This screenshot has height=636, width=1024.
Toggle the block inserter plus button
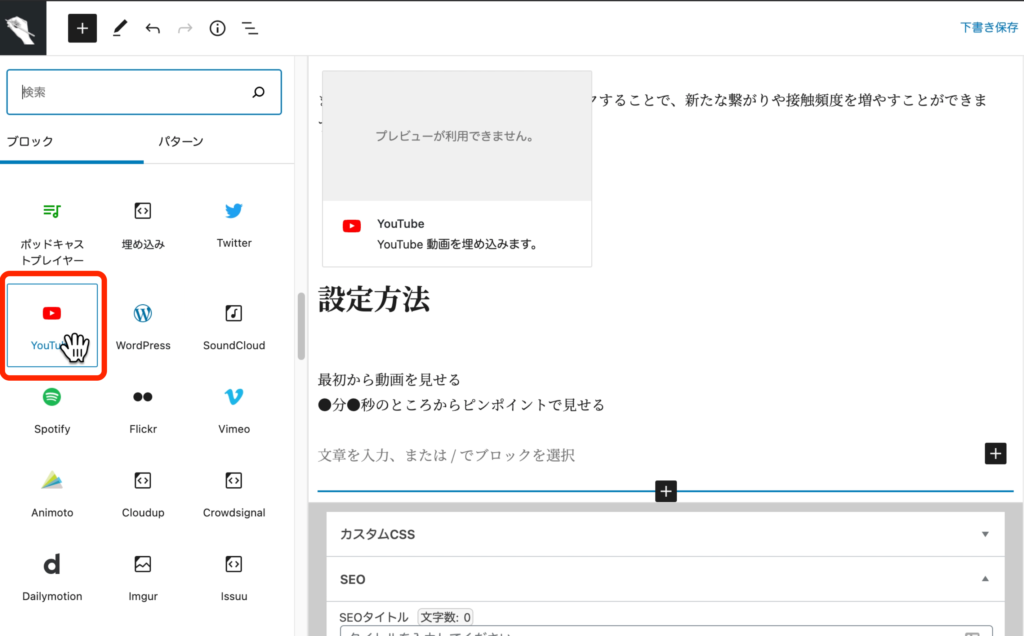(x=82, y=28)
